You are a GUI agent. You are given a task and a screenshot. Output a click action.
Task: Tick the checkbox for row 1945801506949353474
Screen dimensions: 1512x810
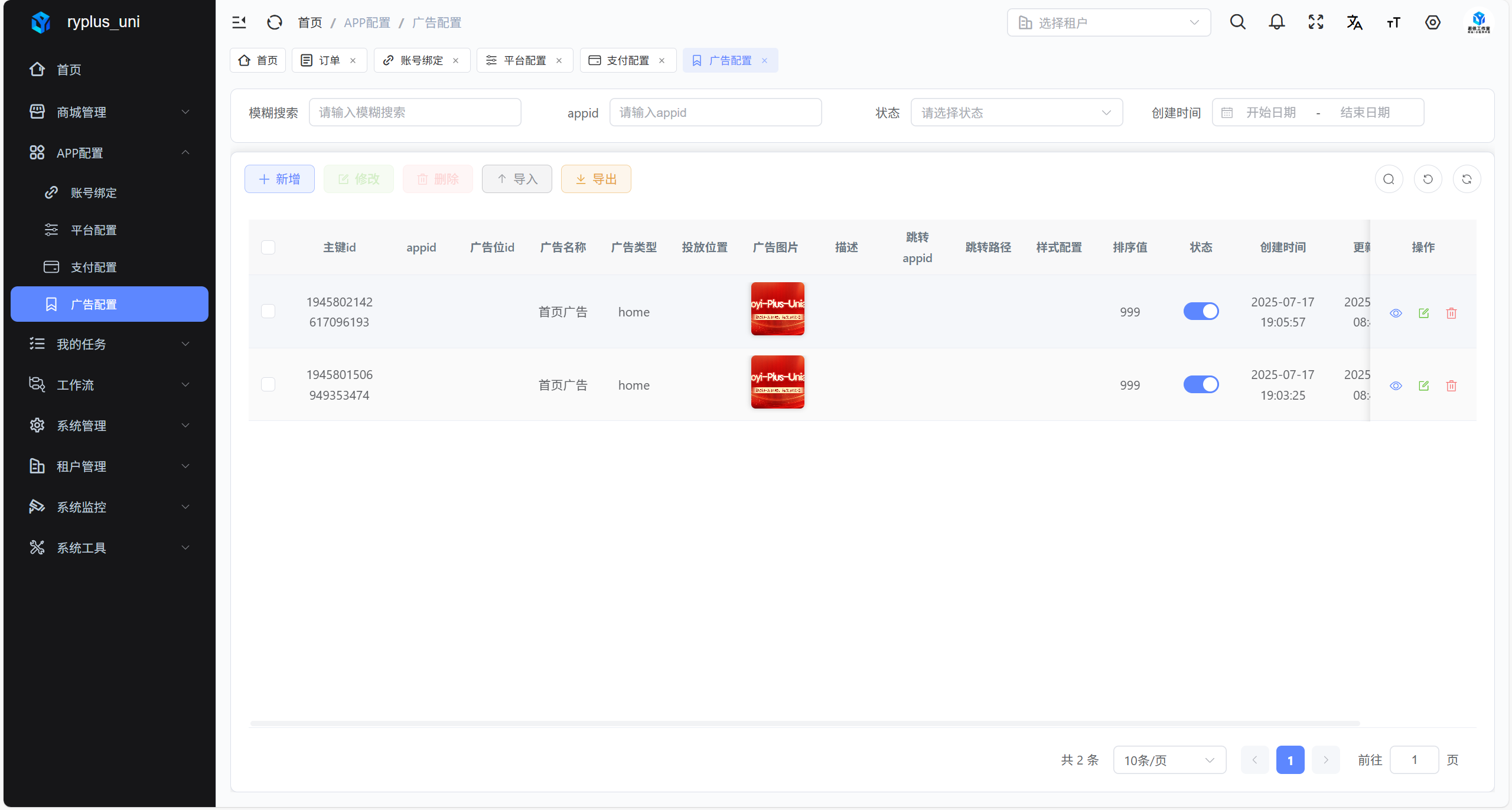(x=268, y=384)
